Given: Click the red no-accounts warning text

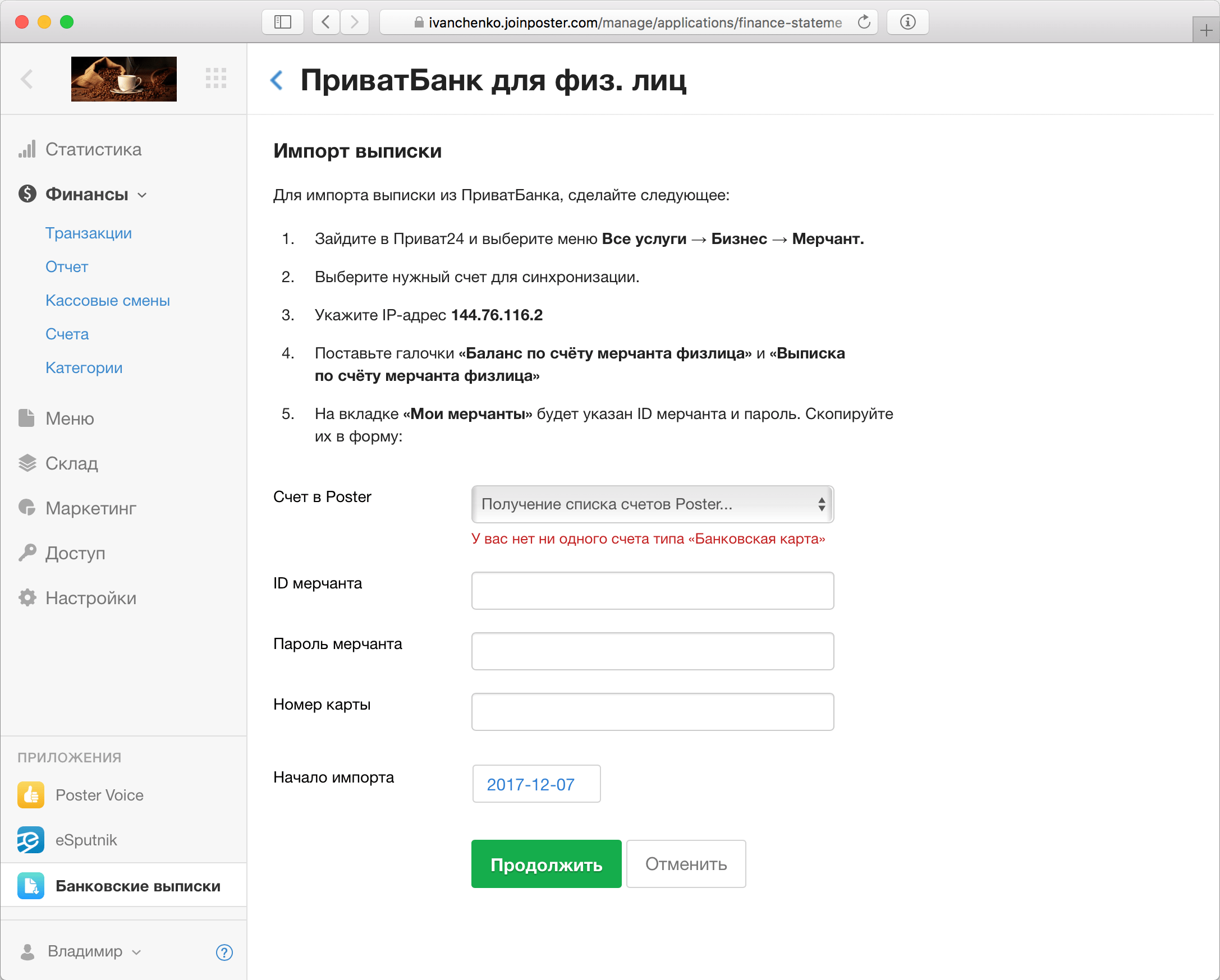Looking at the screenshot, I should 648,539.
